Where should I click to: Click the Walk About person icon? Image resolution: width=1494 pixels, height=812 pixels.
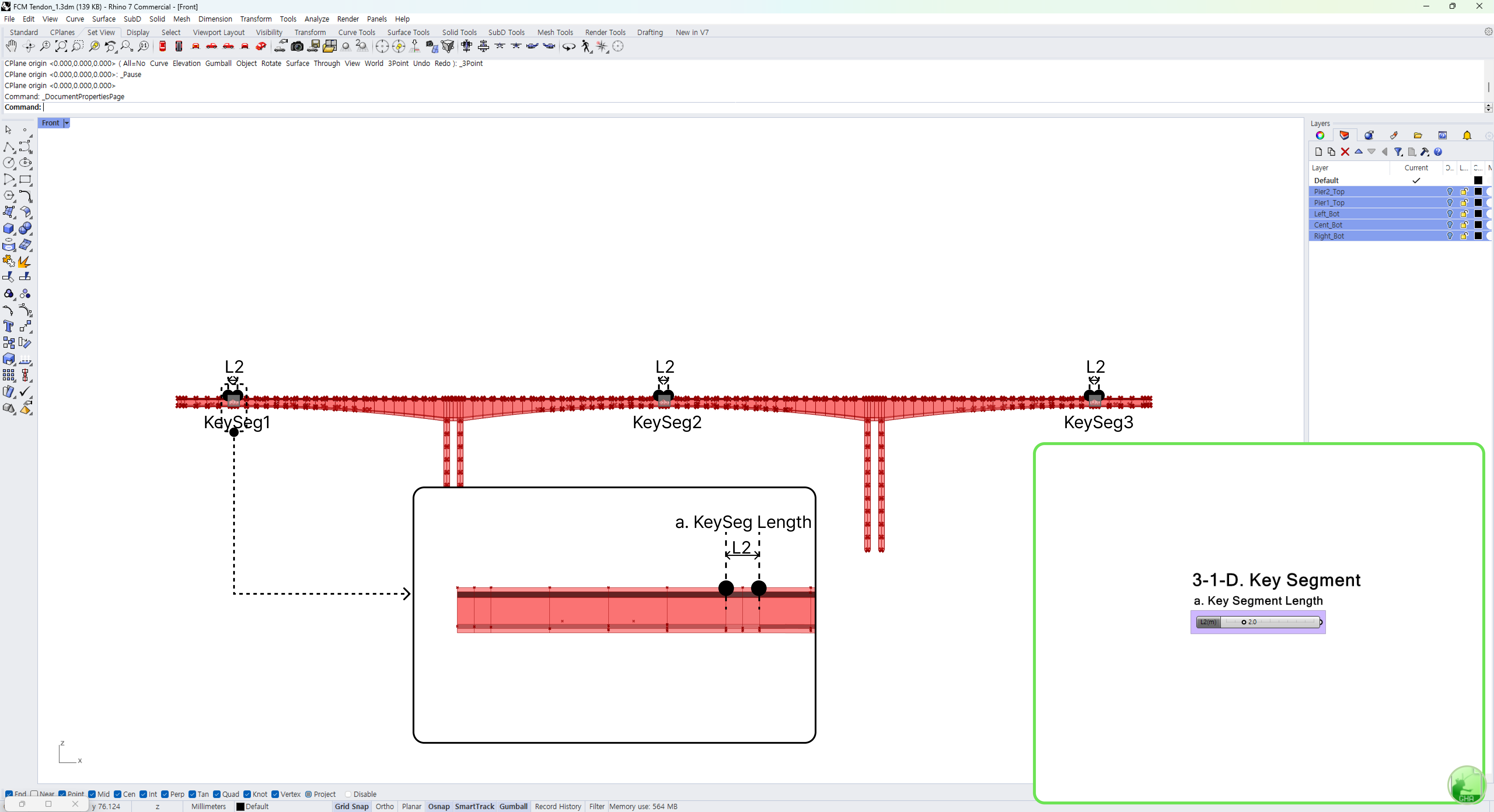point(586,46)
